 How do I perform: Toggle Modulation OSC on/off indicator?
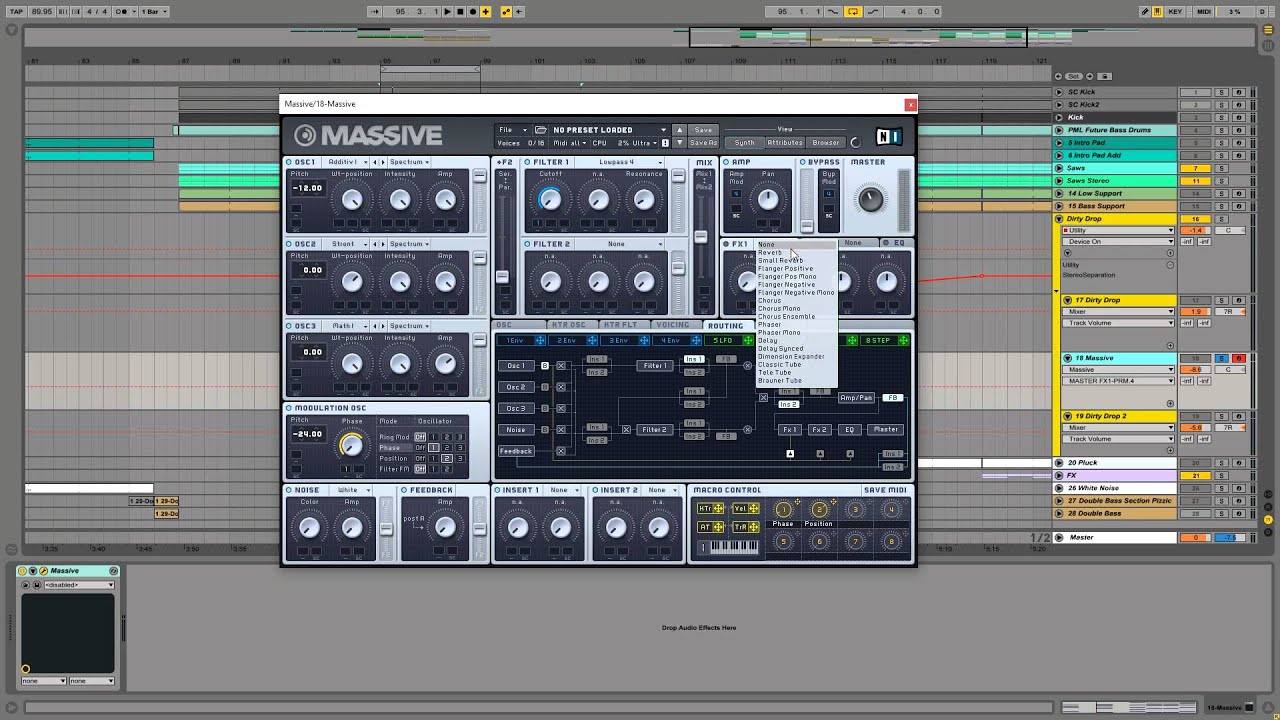pos(289,408)
